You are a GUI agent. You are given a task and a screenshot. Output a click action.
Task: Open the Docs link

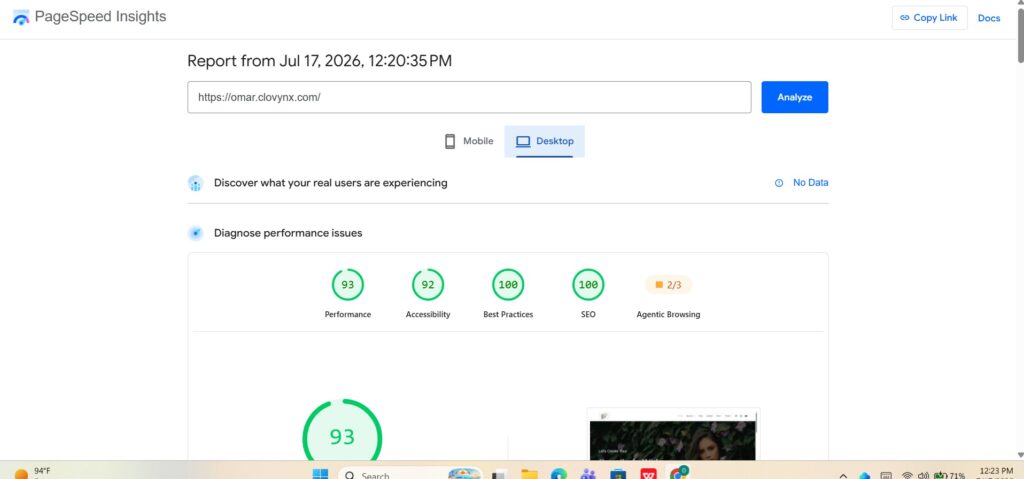click(989, 18)
